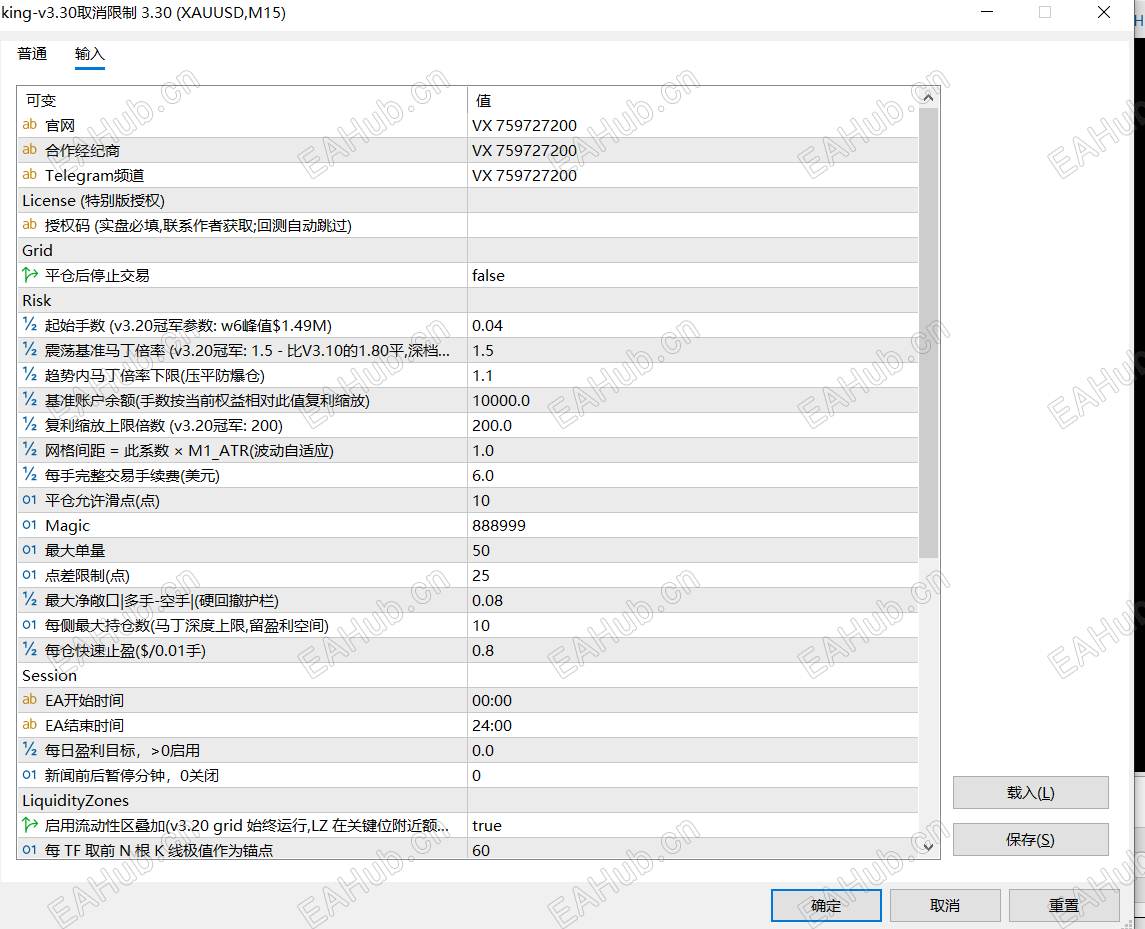Close the king-v3.30 properties dialog
Viewport: 1145px width, 929px height.
click(x=1104, y=12)
